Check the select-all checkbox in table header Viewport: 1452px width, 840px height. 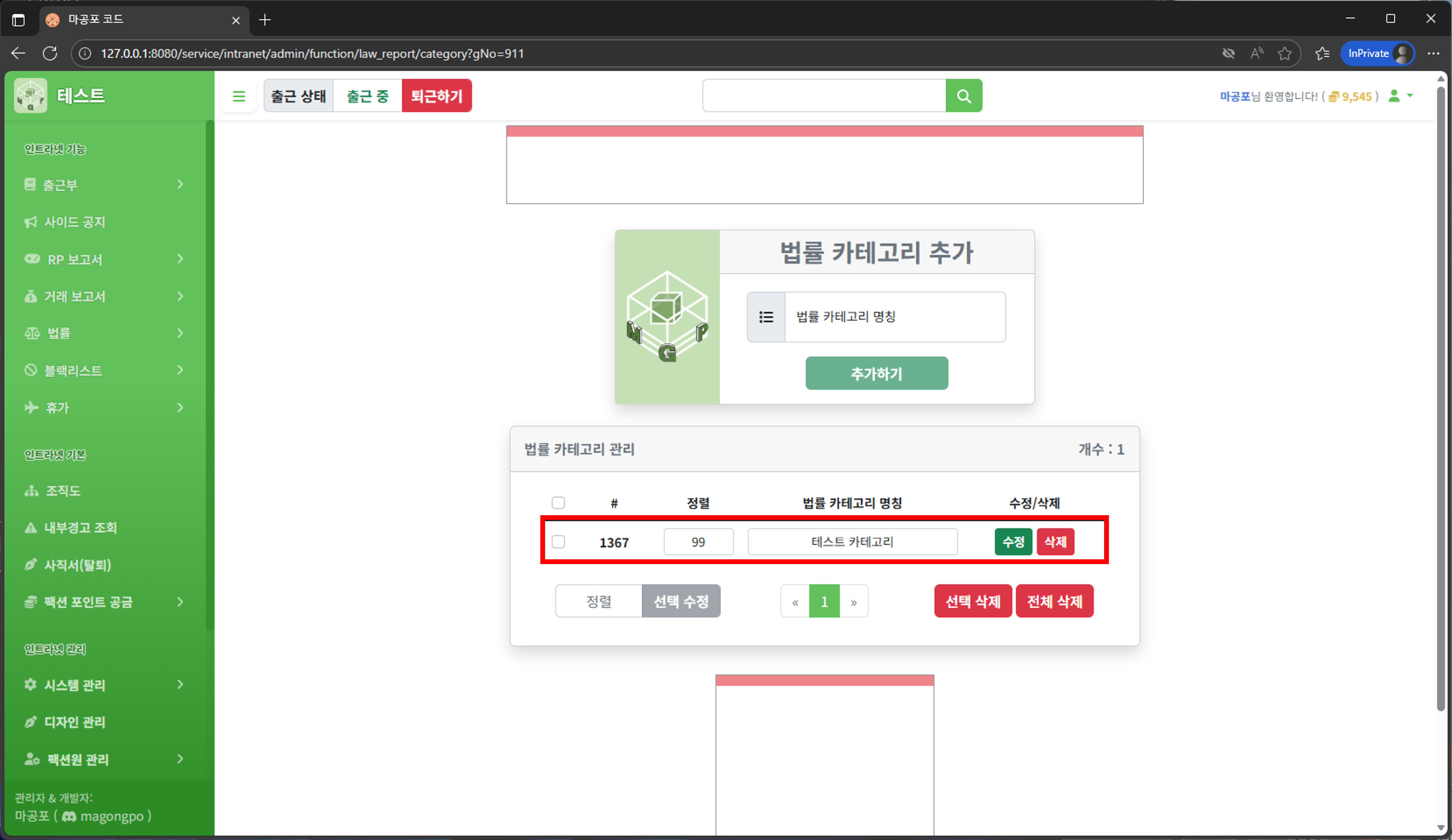tap(558, 502)
